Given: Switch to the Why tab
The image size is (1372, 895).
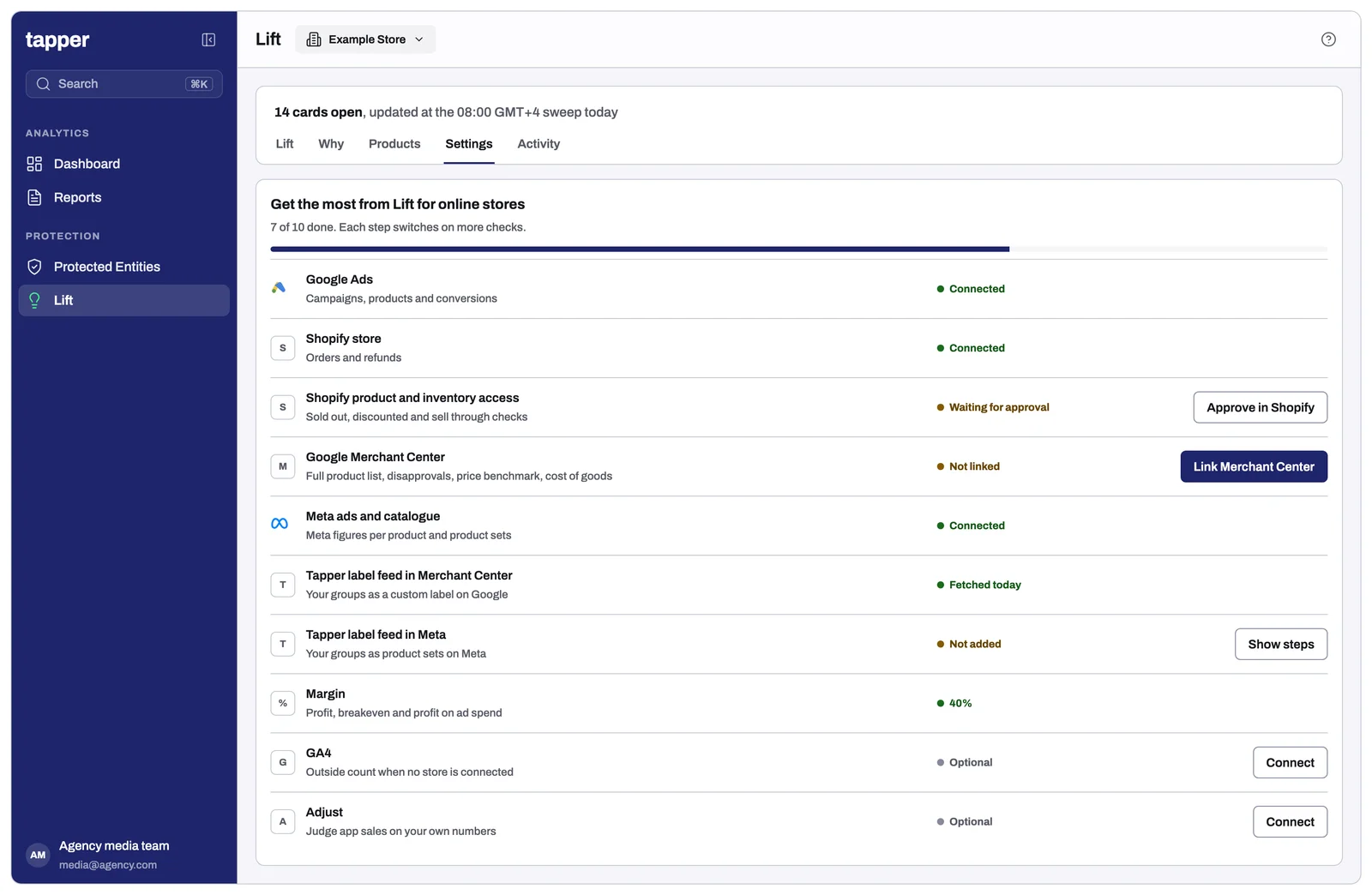Looking at the screenshot, I should coord(331,144).
